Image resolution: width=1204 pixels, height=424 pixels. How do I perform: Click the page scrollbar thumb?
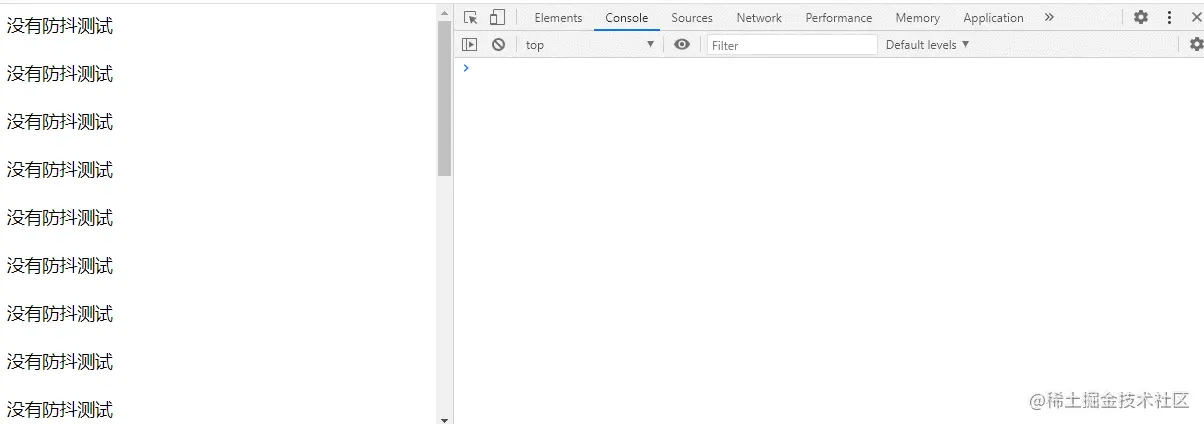tap(445, 97)
